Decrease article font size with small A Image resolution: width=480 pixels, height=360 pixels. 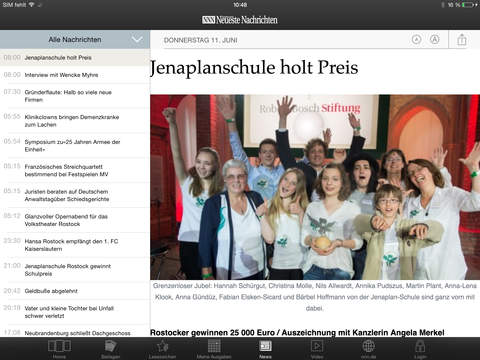[x=416, y=40]
